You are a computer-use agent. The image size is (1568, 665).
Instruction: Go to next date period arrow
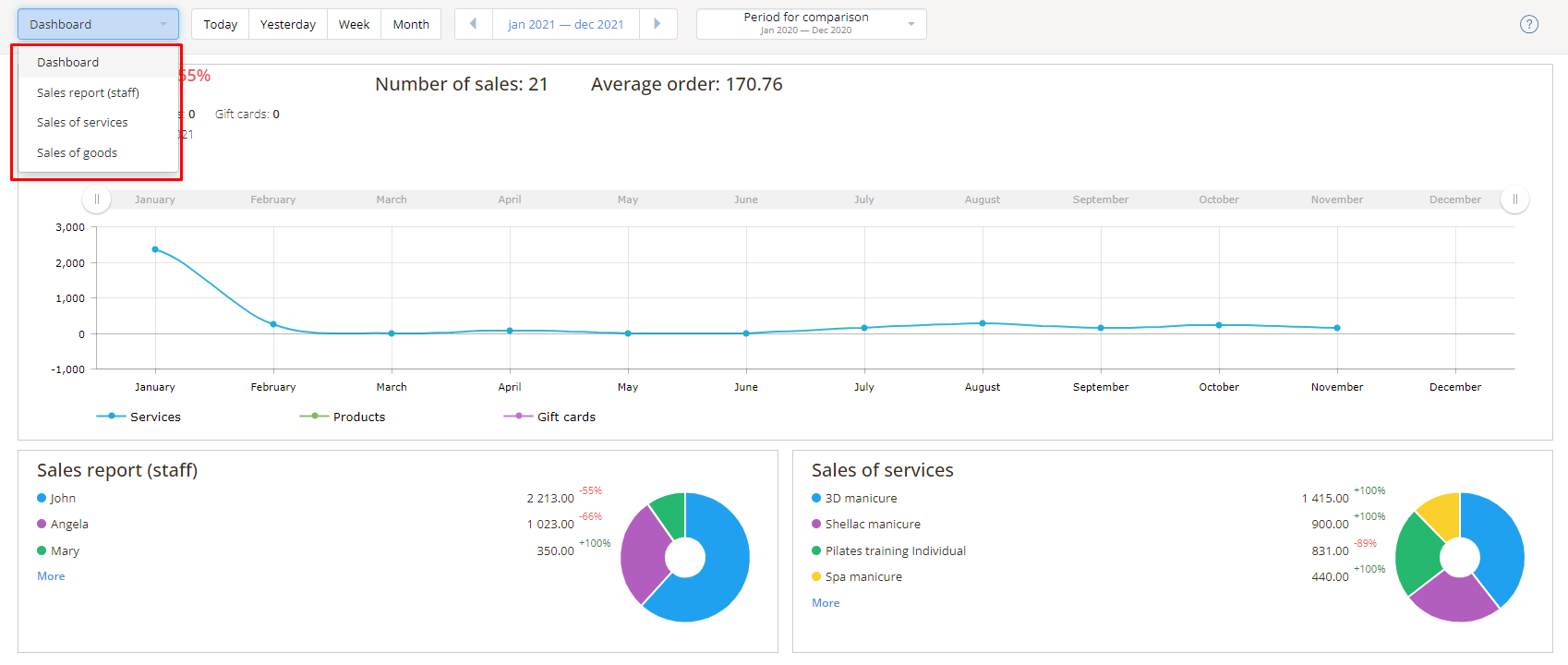point(657,24)
